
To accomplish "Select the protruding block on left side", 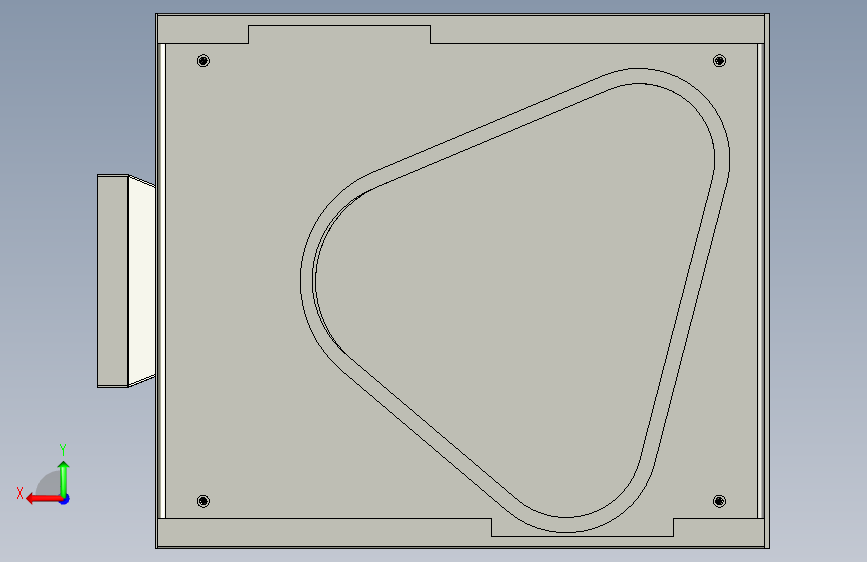I will tap(113, 281).
